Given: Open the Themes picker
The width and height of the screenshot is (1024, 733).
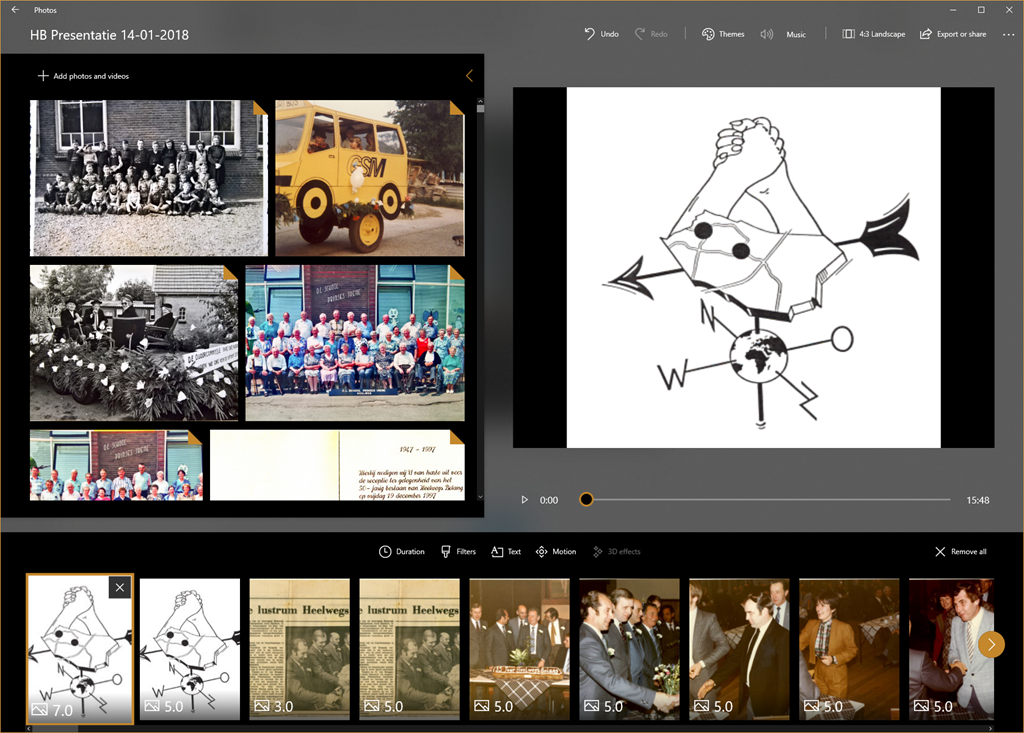Looking at the screenshot, I should (x=722, y=34).
